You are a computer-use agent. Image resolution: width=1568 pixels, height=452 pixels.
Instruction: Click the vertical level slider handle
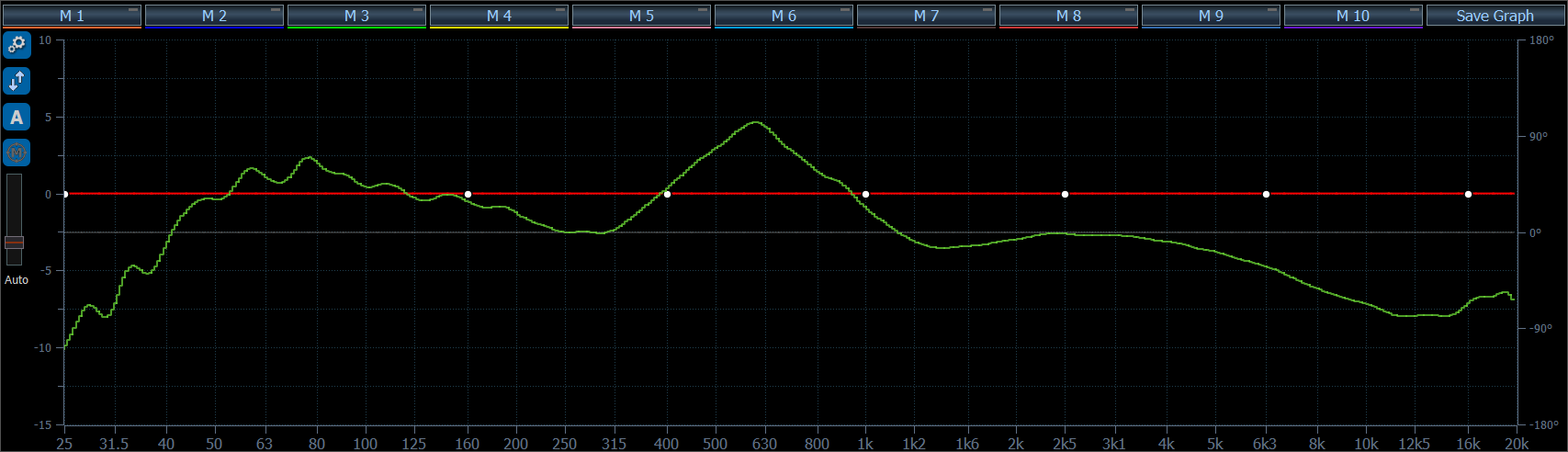point(14,243)
